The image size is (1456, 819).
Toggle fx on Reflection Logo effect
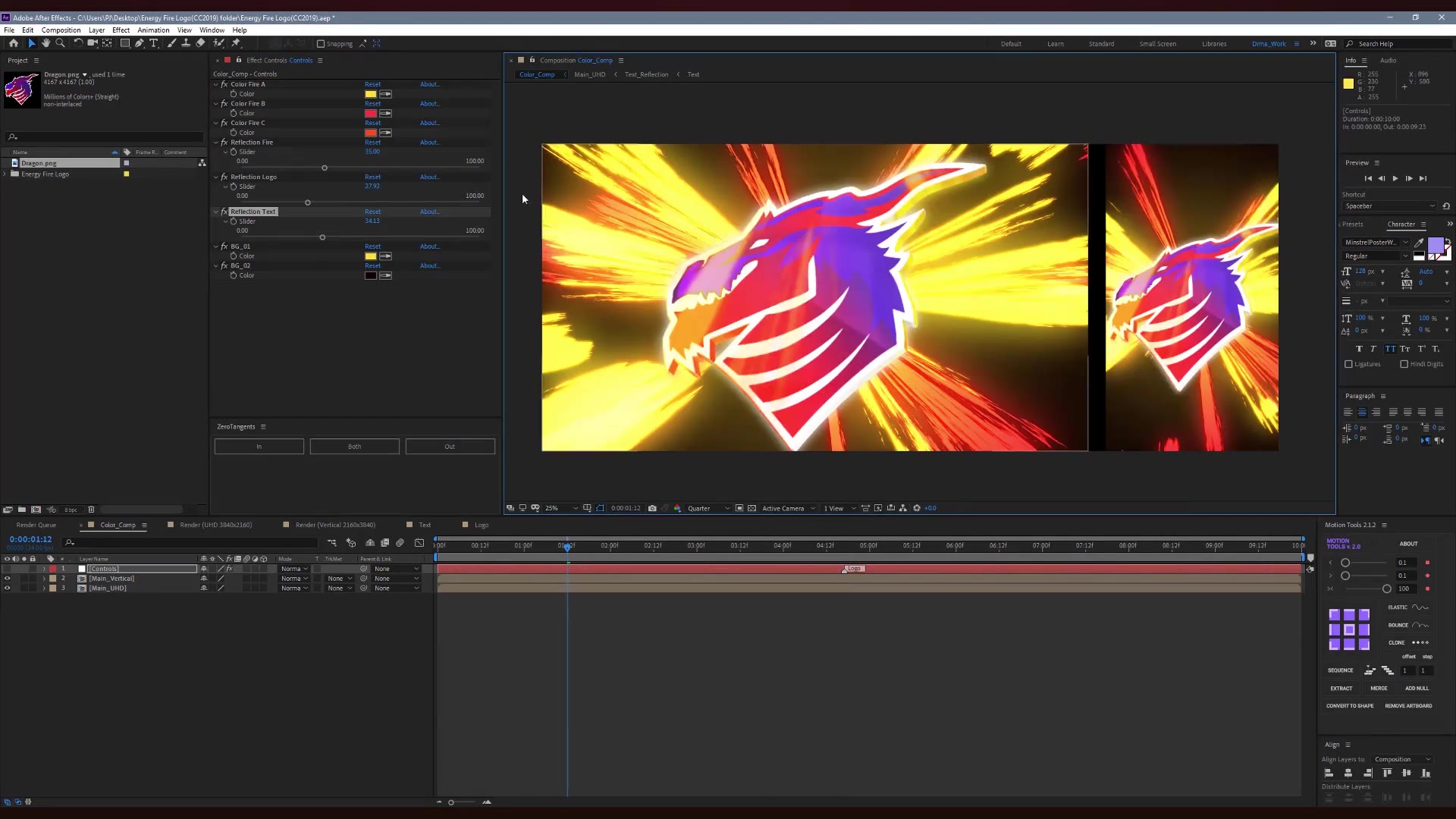(224, 177)
